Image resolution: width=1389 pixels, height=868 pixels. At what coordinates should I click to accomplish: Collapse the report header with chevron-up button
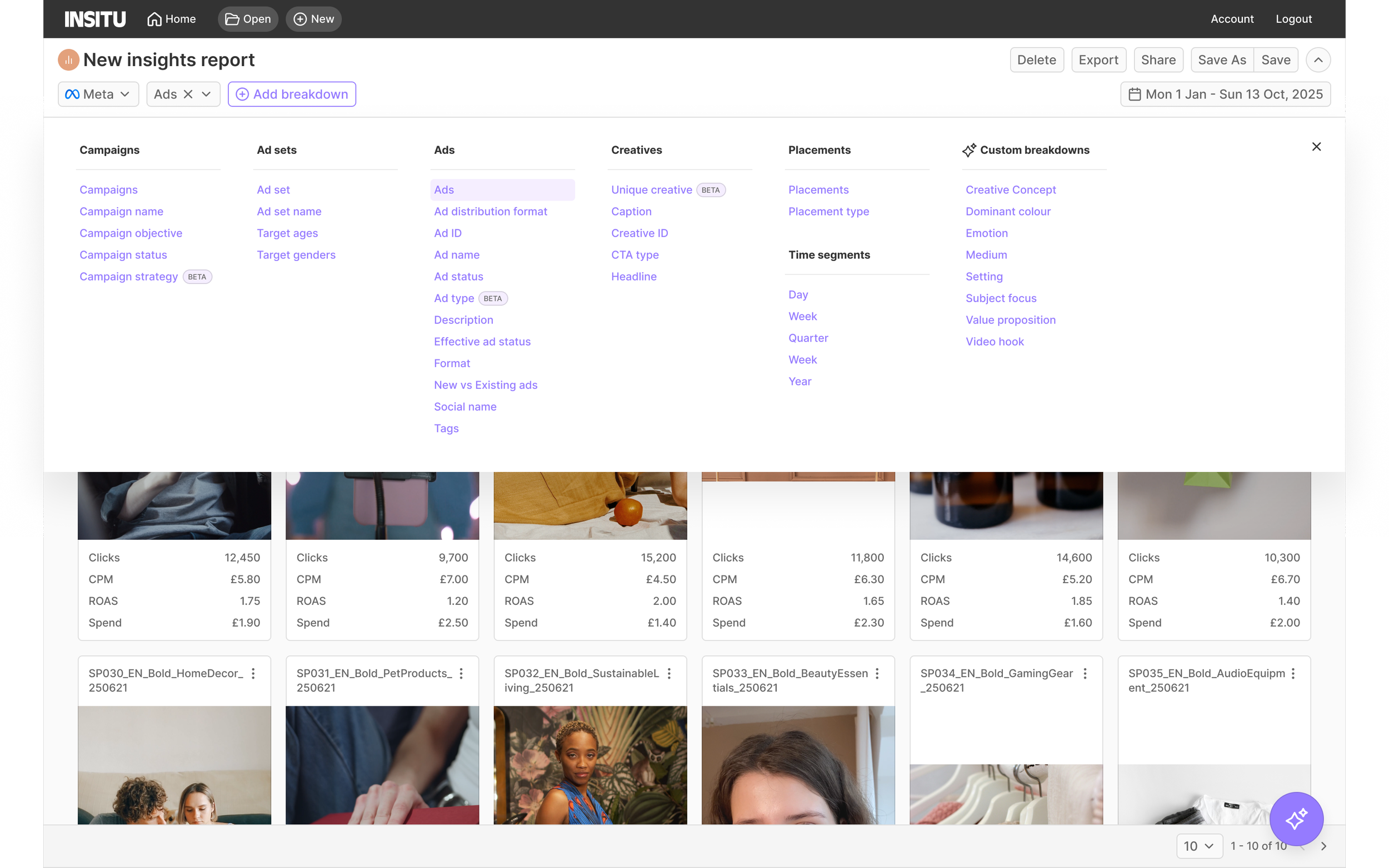[1318, 60]
